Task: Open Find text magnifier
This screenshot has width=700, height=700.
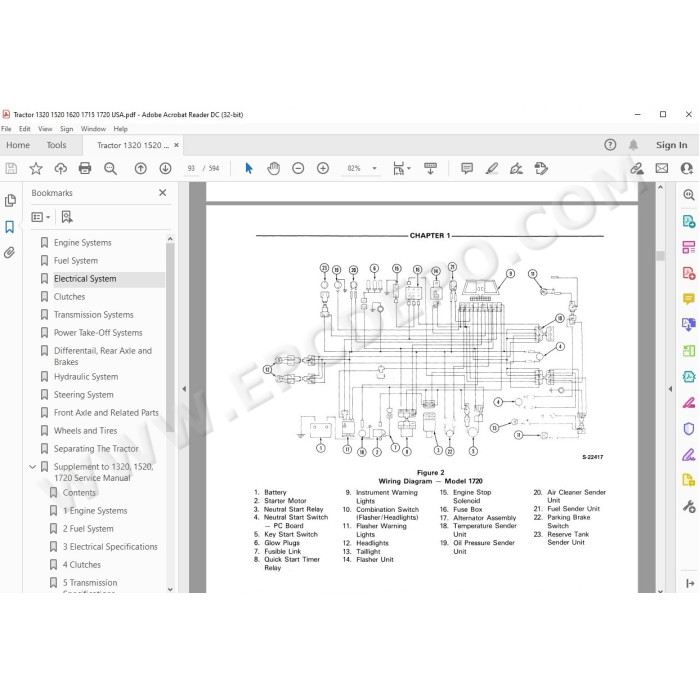Action: click(110, 168)
